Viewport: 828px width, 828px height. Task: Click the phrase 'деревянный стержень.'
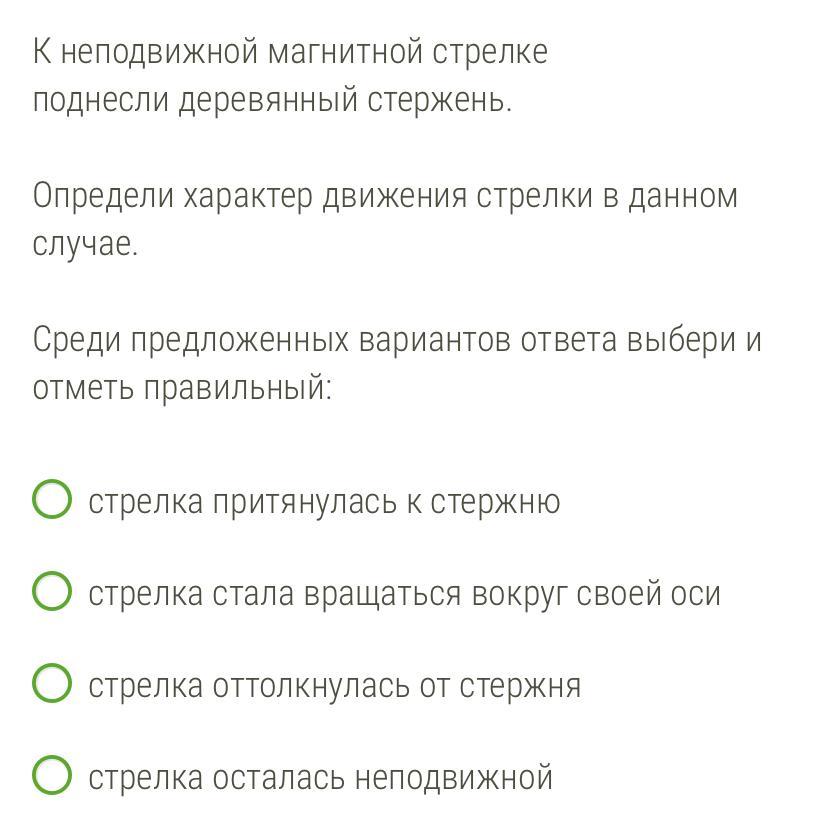346,100
